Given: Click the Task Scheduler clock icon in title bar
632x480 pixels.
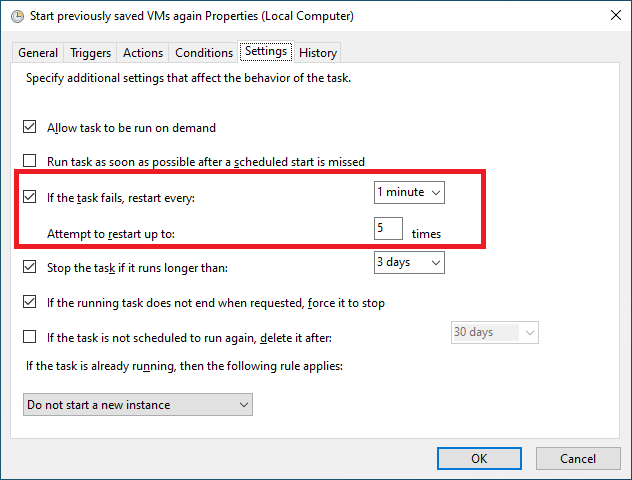Looking at the screenshot, I should click(x=17, y=17).
